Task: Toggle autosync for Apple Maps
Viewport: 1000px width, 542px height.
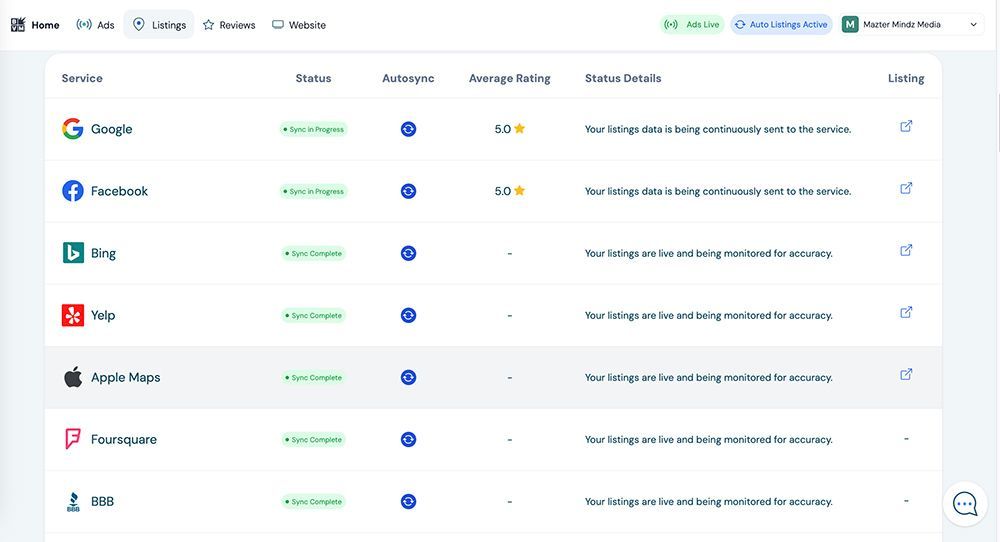Action: (x=408, y=377)
